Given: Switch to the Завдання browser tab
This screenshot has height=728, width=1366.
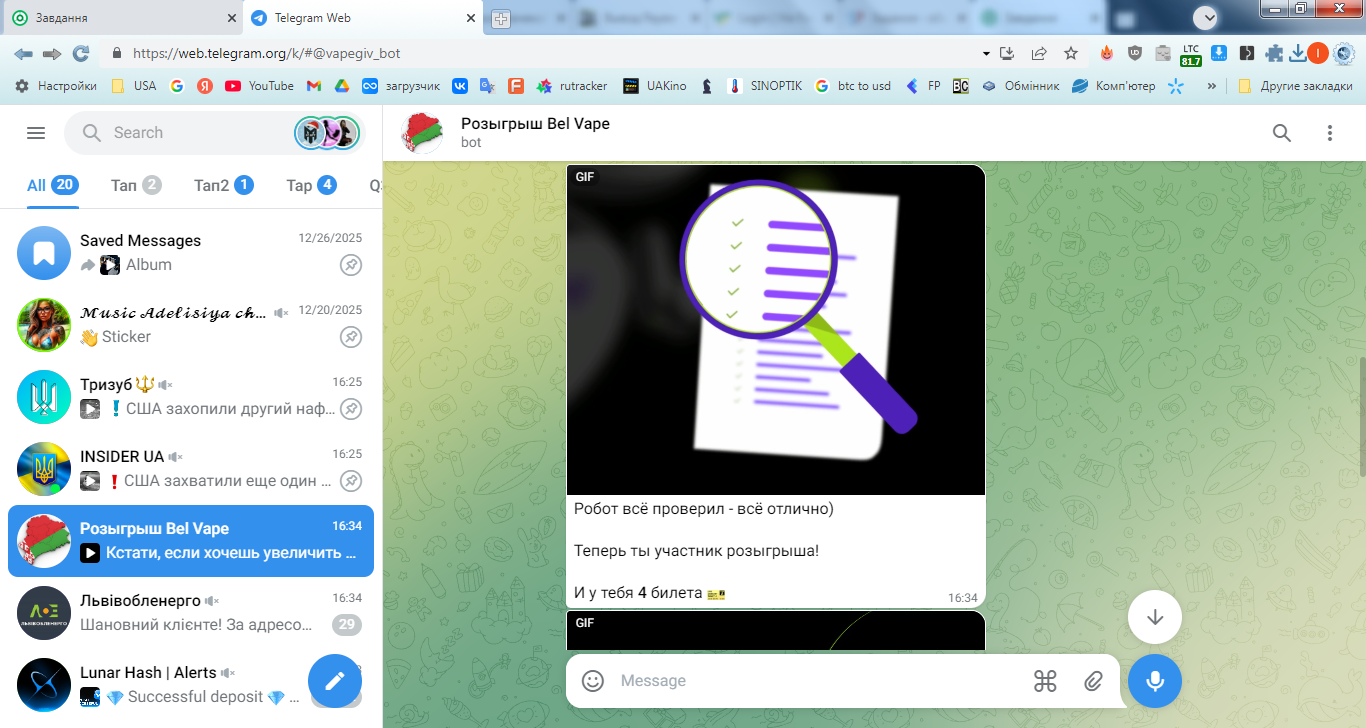Looking at the screenshot, I should (x=121, y=18).
